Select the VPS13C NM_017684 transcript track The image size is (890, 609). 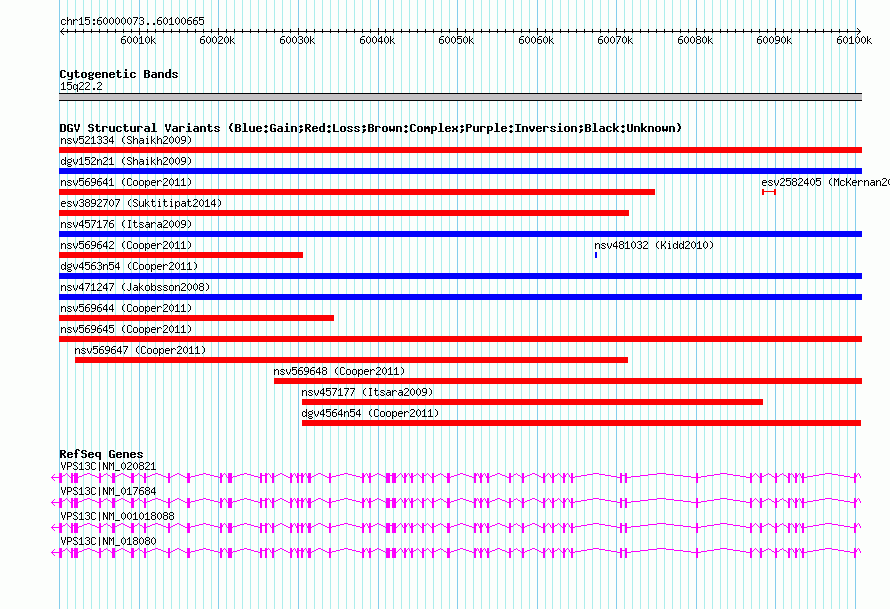[x=456, y=503]
